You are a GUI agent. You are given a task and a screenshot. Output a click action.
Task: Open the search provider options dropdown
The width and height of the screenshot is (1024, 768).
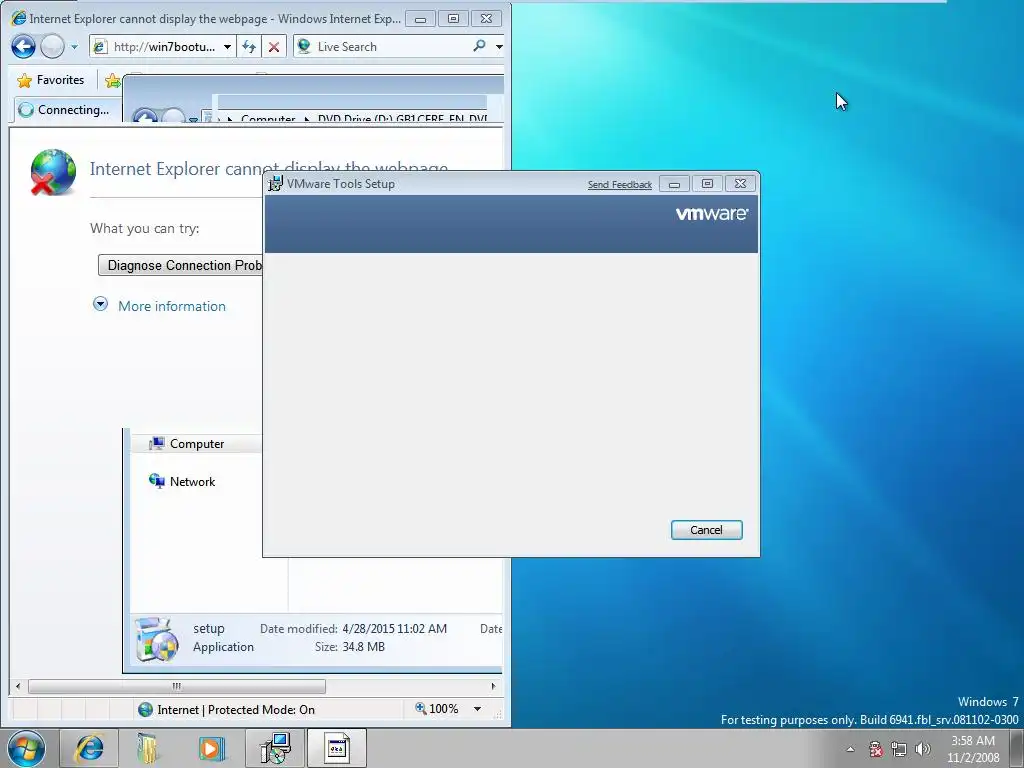pos(499,47)
